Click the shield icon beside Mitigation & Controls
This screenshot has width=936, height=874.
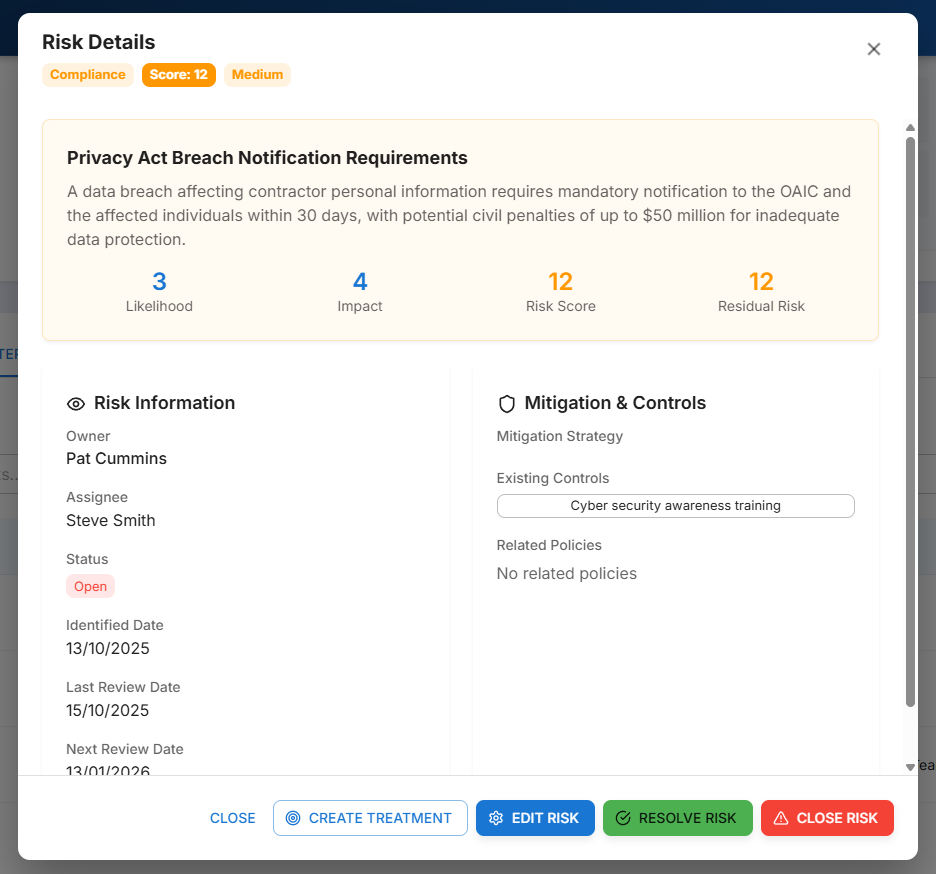(x=507, y=404)
